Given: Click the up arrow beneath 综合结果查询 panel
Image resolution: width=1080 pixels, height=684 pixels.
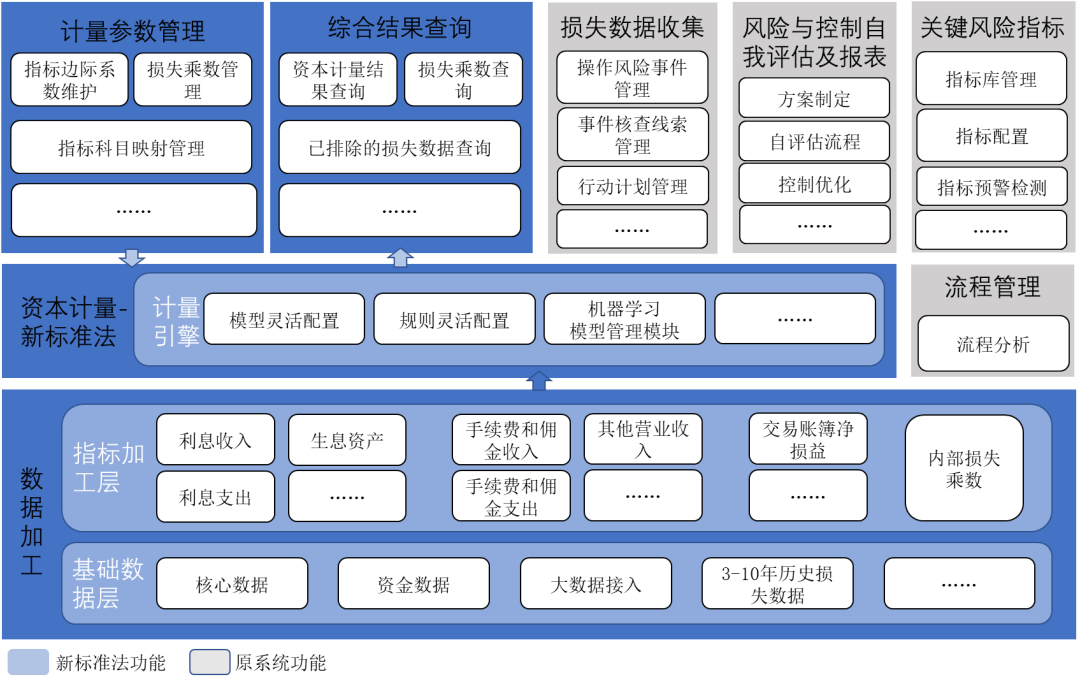Looking at the screenshot, I should [x=399, y=258].
